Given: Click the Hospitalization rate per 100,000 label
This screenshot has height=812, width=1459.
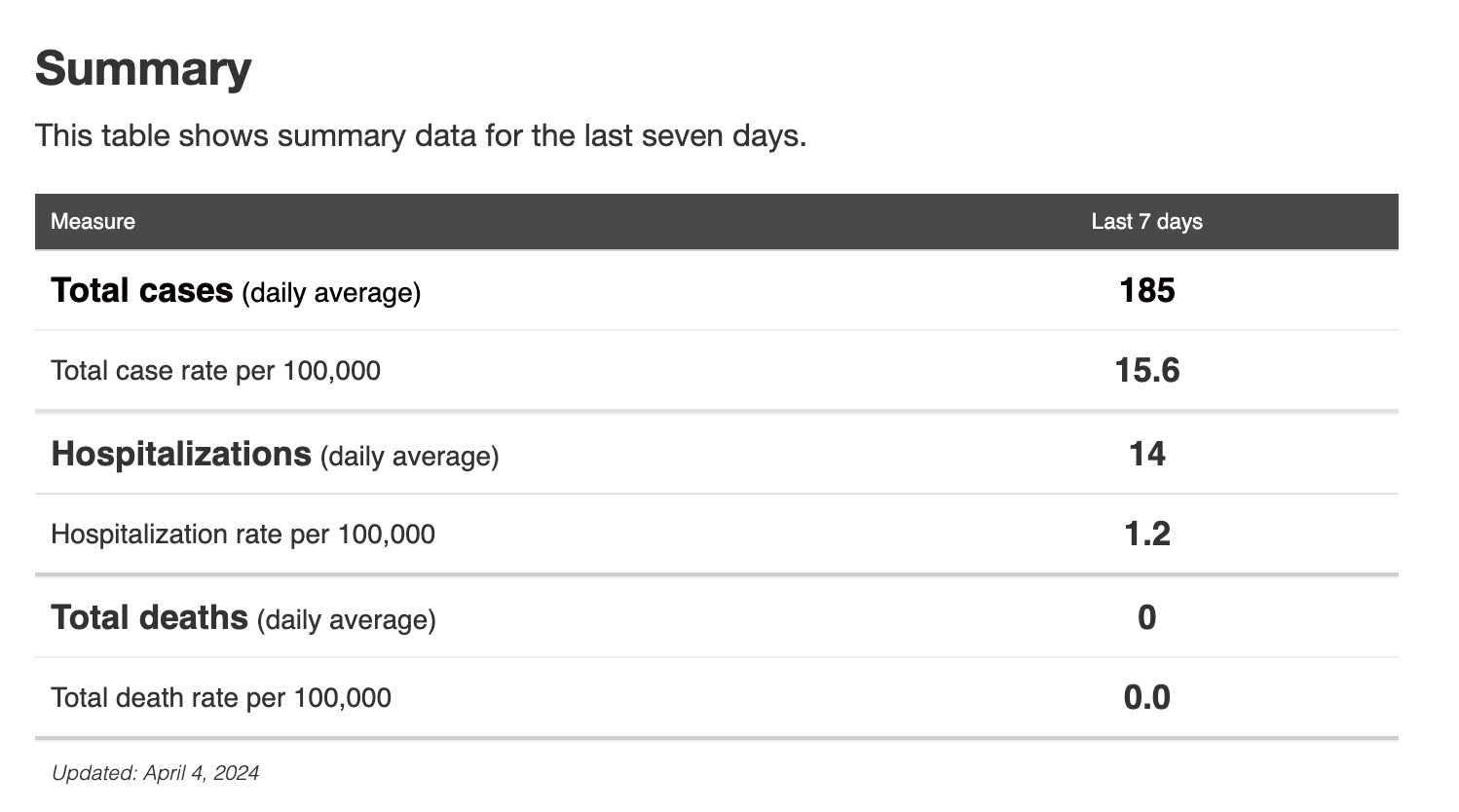Looking at the screenshot, I should click(x=243, y=535).
